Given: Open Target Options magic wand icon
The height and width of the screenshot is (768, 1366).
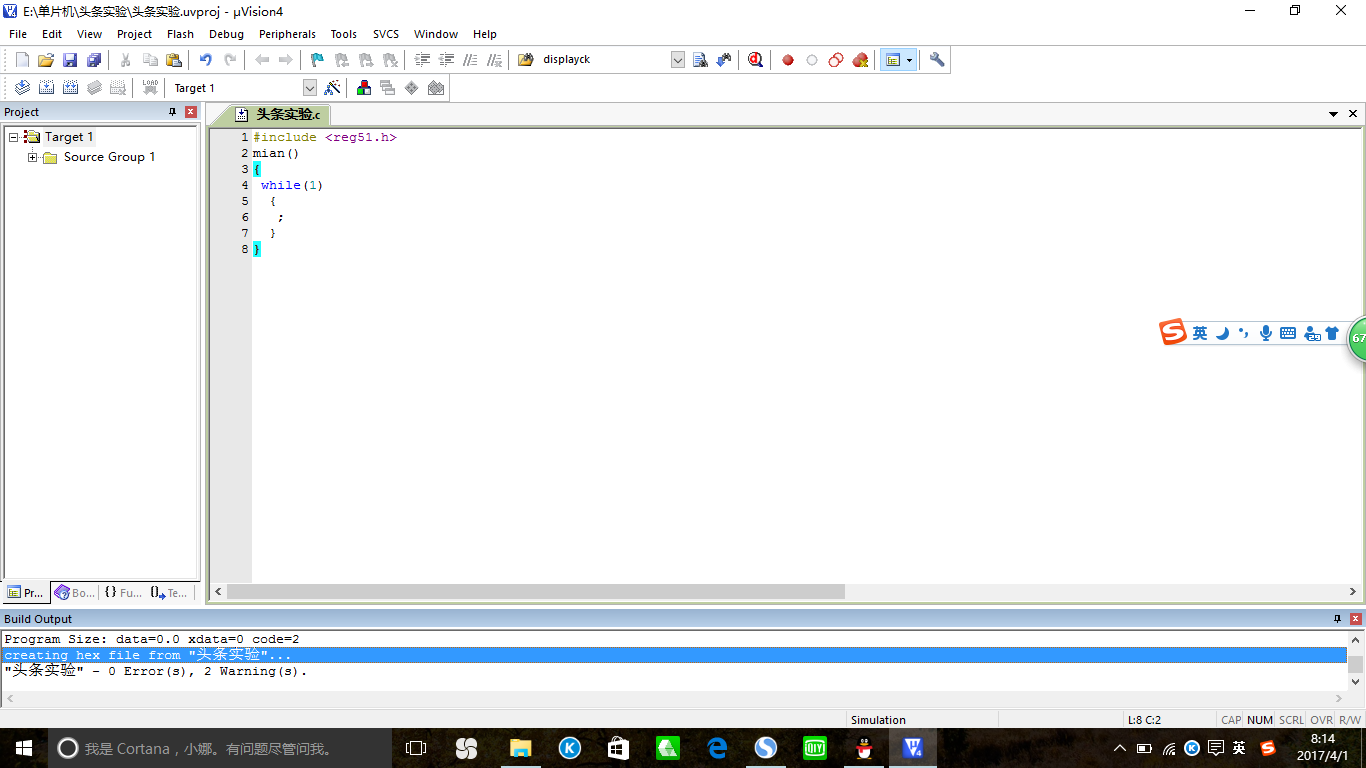Looking at the screenshot, I should [333, 88].
